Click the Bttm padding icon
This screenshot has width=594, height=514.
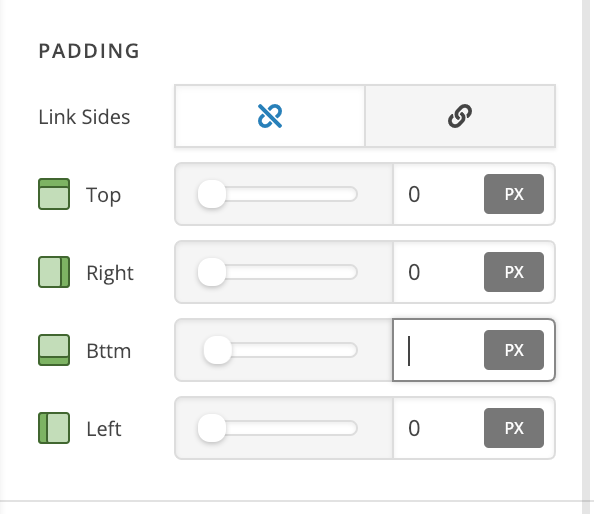click(x=54, y=350)
